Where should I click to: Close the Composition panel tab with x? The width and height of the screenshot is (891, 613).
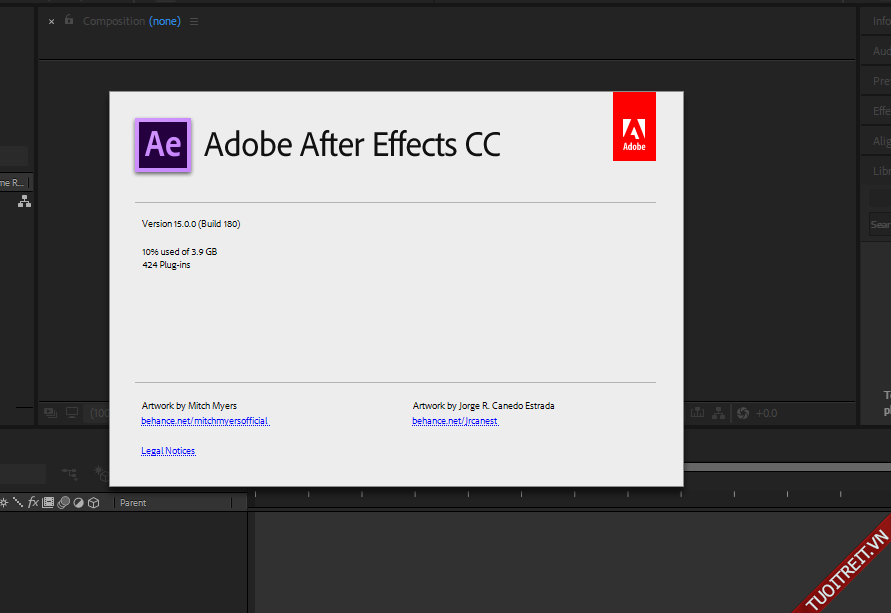(52, 21)
